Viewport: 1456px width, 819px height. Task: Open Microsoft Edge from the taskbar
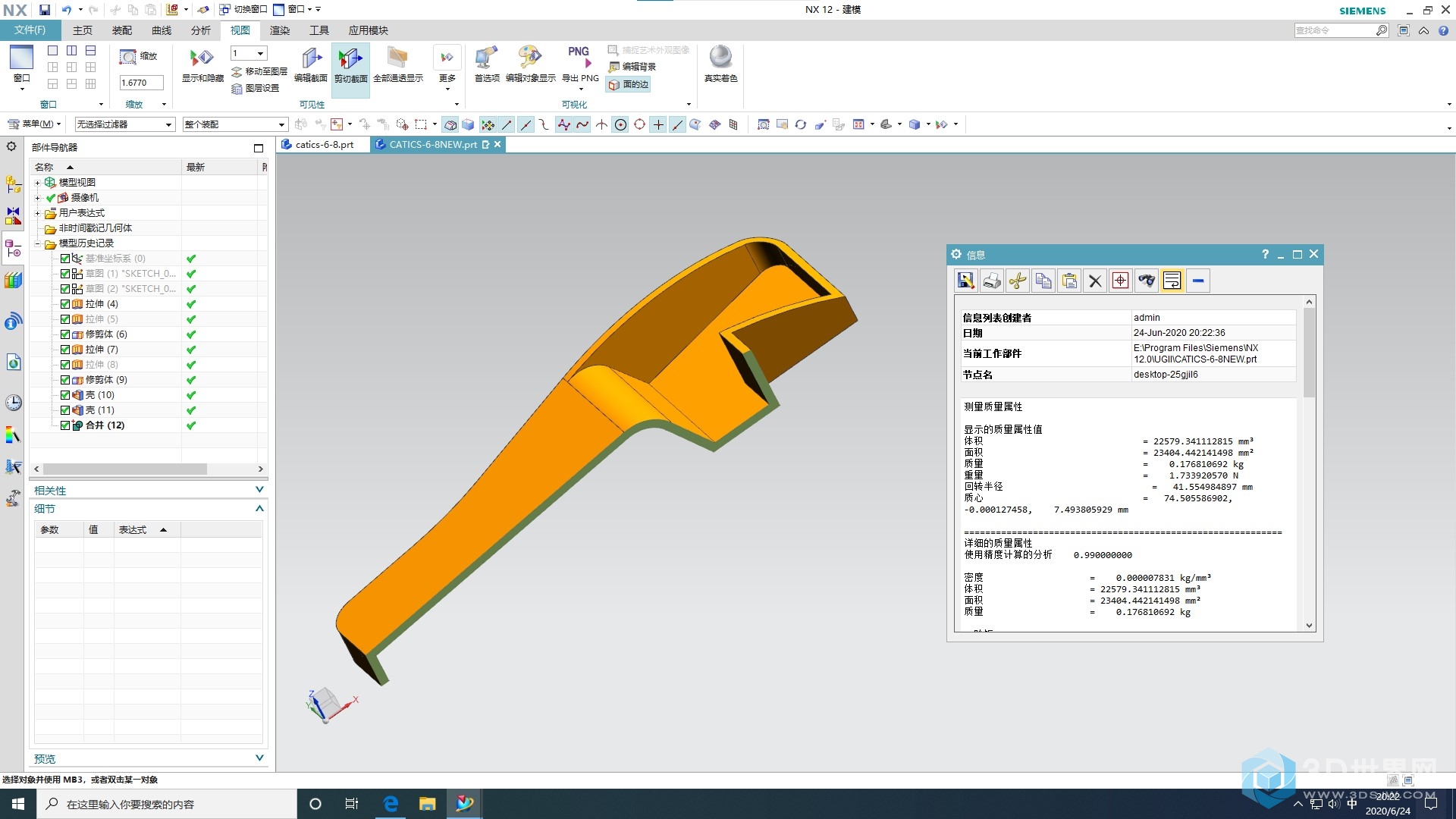(391, 804)
